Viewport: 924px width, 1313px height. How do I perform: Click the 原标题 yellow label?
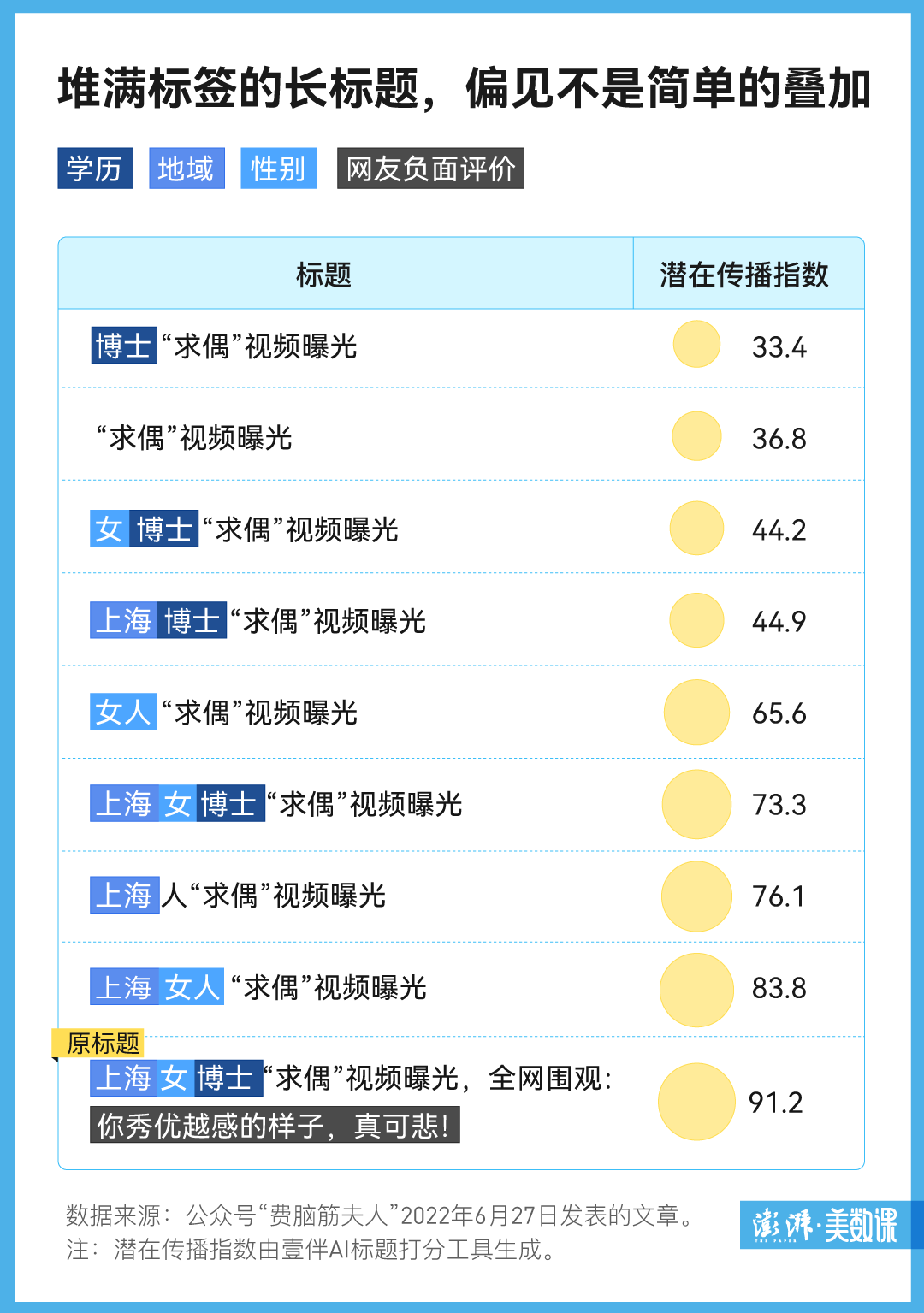[x=101, y=1043]
